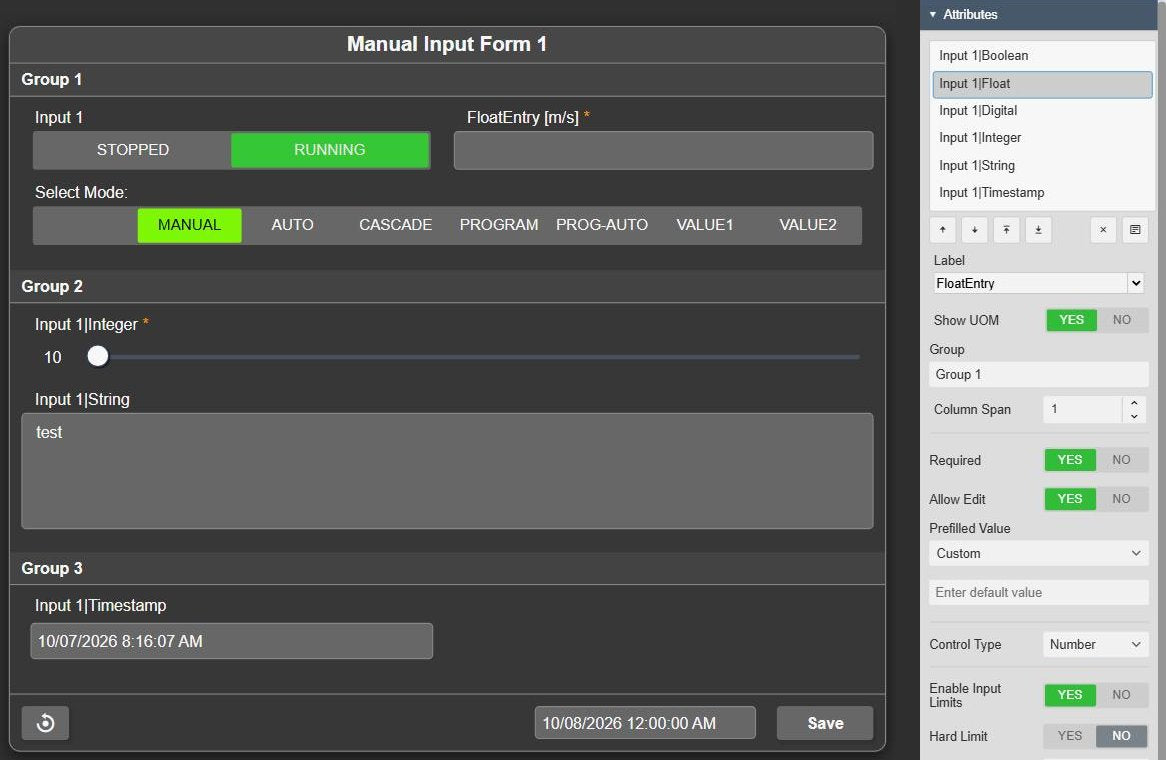The image size is (1166, 760).
Task: Choose MANUAL mode
Action: point(190,225)
